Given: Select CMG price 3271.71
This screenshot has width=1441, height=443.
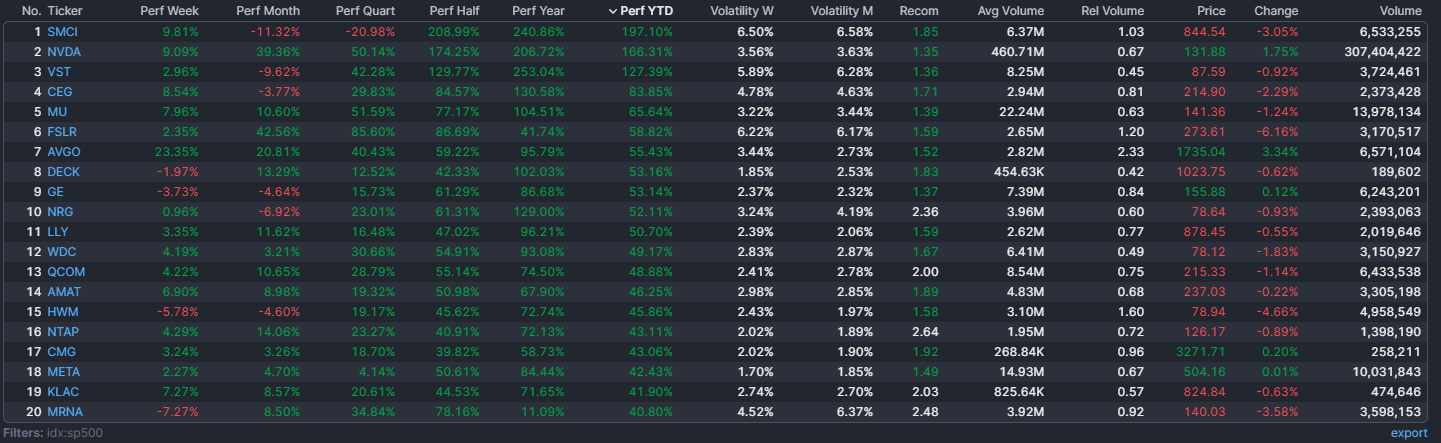Looking at the screenshot, I should pos(1203,352).
